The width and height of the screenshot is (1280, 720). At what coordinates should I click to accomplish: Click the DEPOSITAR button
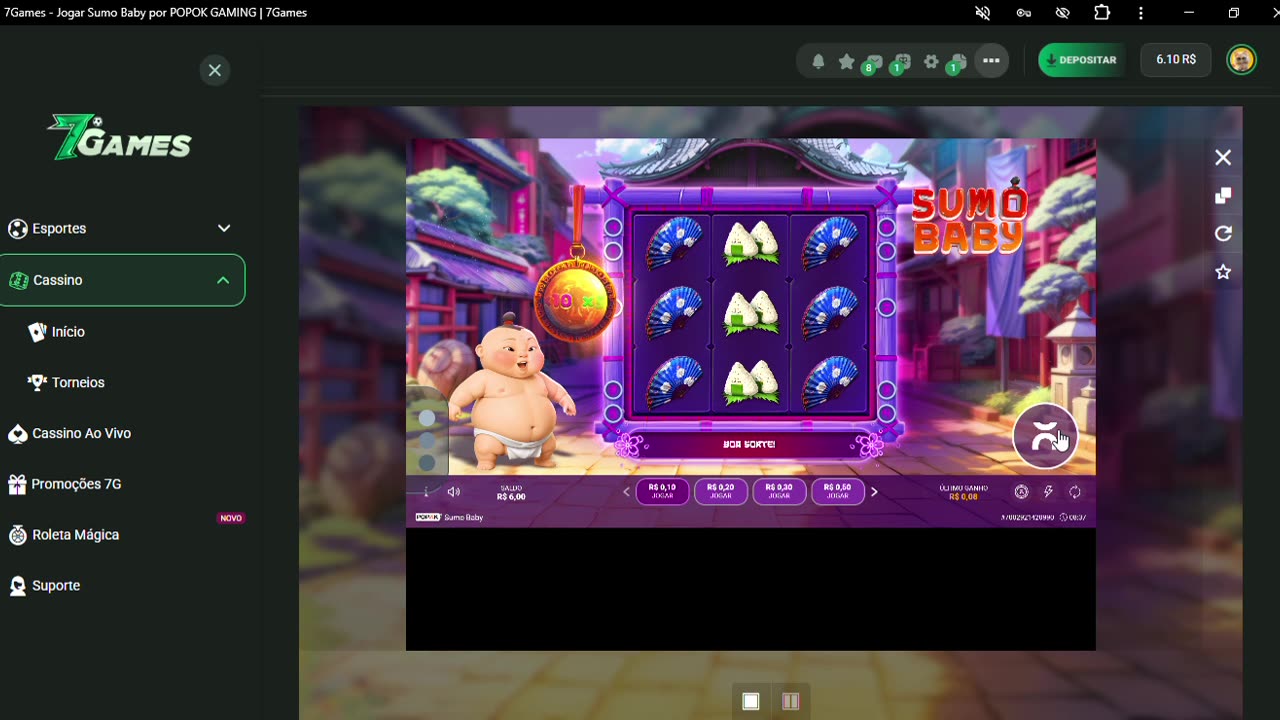pyautogui.click(x=1081, y=60)
